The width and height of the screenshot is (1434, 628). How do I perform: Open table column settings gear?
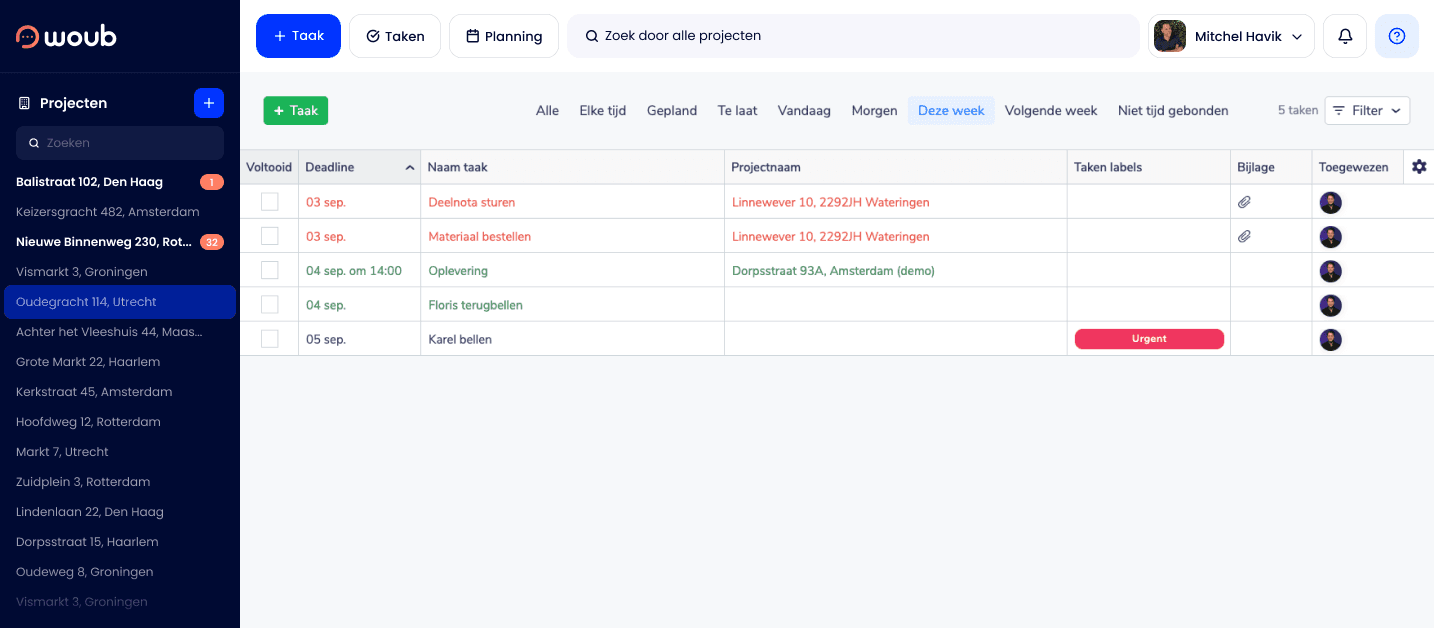pos(1419,167)
